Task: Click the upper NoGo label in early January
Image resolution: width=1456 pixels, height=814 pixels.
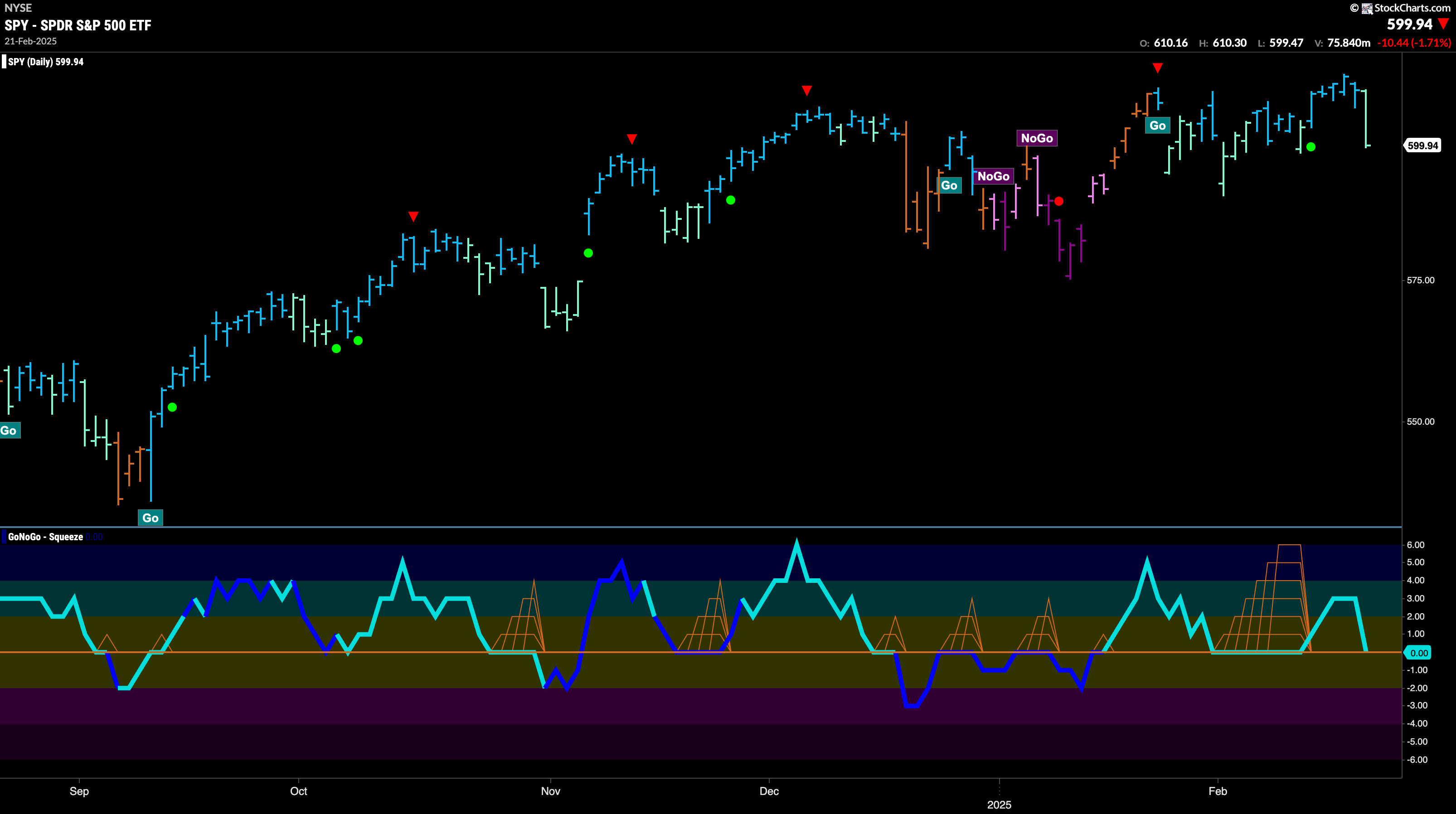Action: tap(1037, 138)
